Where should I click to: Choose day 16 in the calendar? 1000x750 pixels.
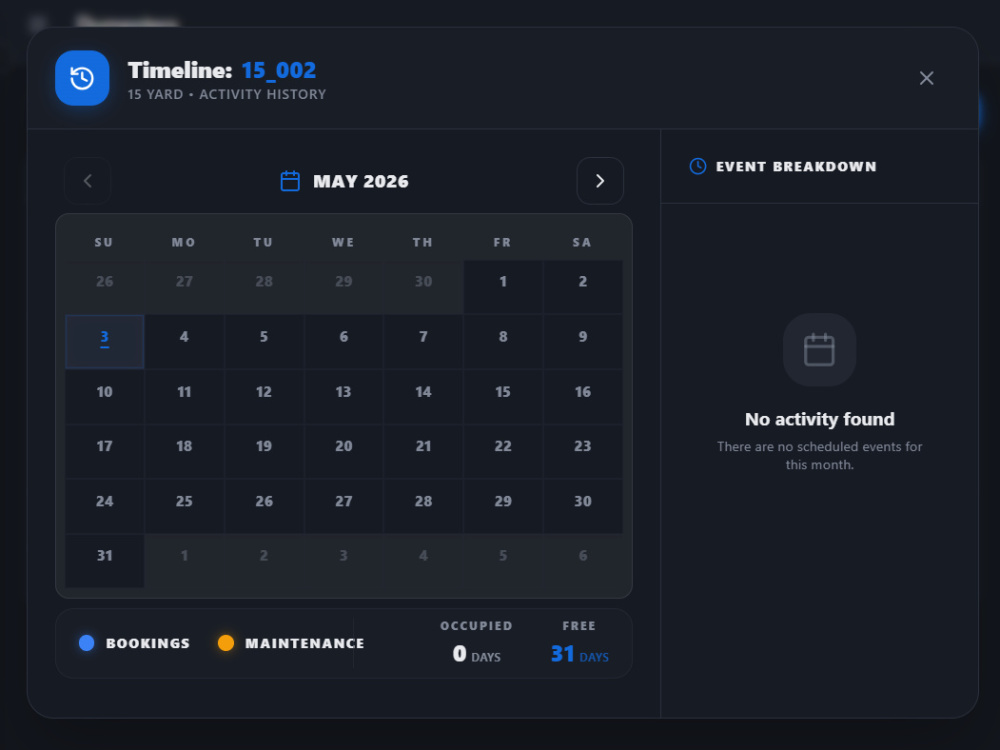point(583,397)
